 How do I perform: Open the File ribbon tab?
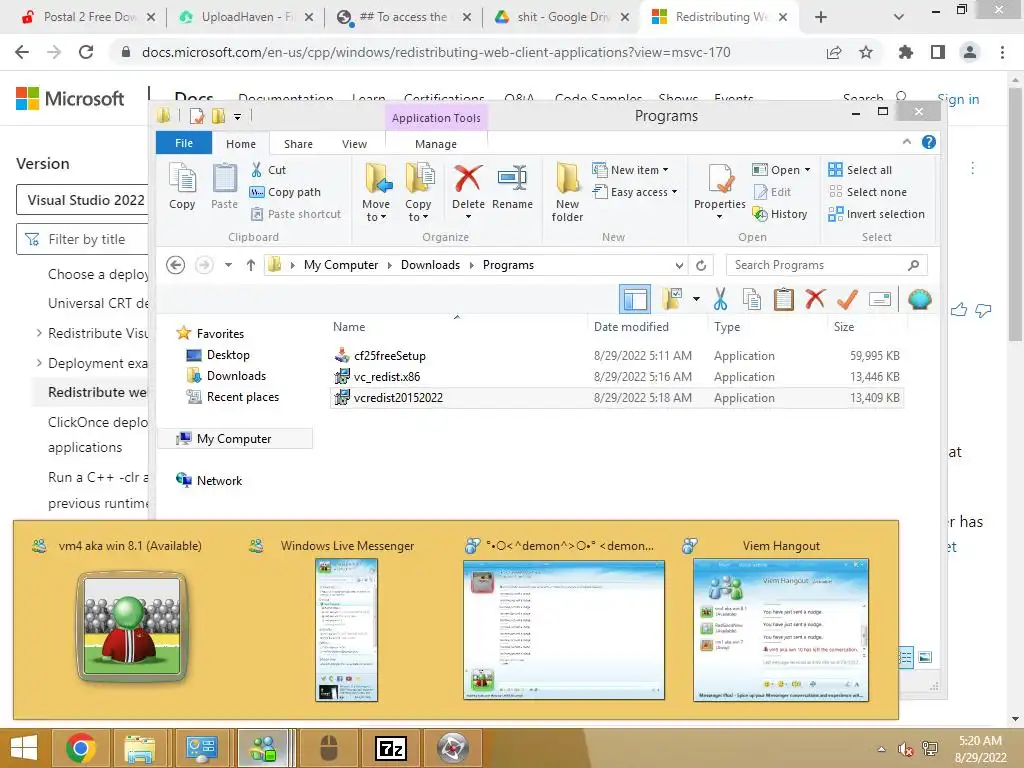[x=184, y=143]
